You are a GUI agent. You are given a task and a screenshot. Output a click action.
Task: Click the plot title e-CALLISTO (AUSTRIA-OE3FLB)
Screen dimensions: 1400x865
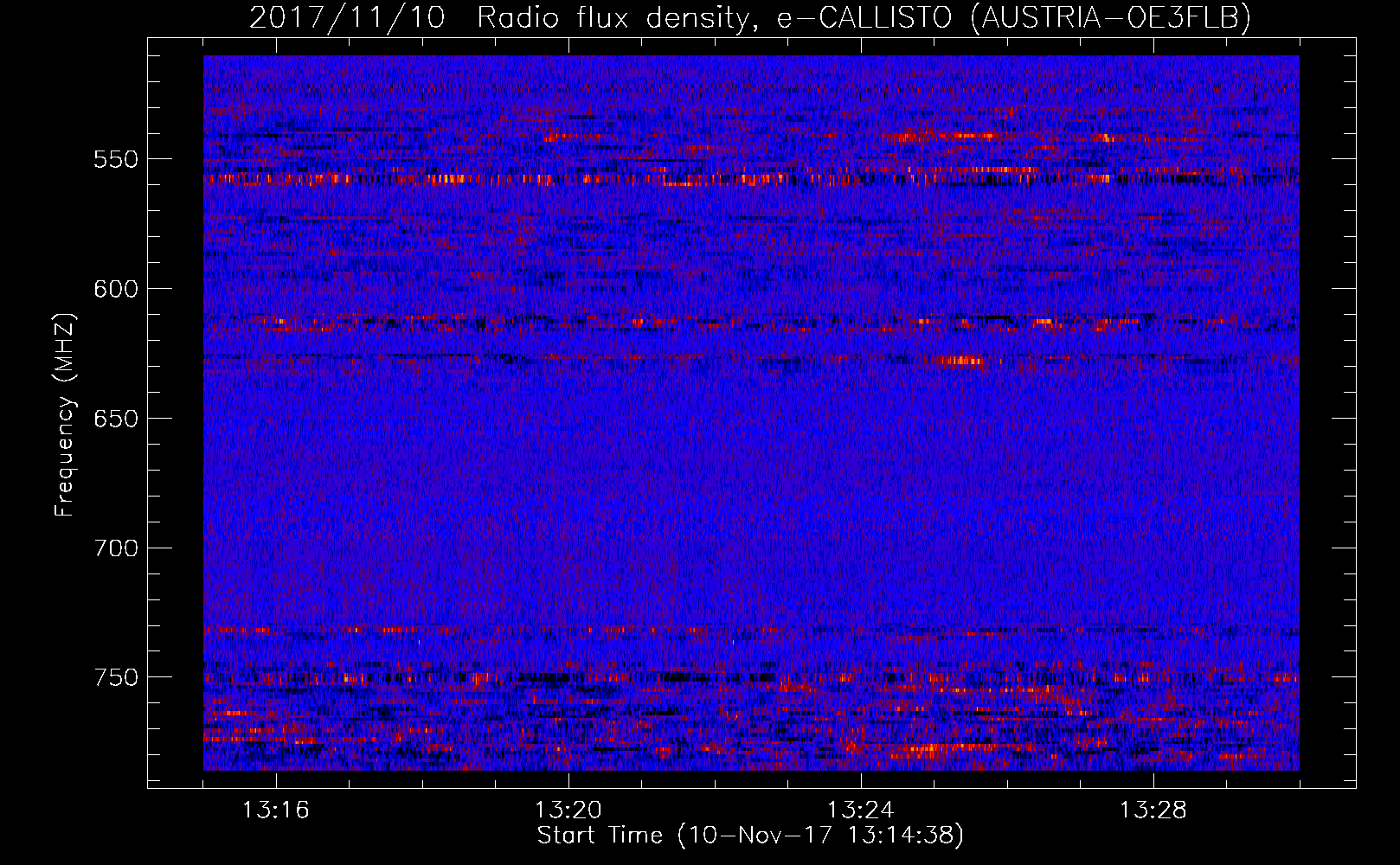(x=1014, y=18)
